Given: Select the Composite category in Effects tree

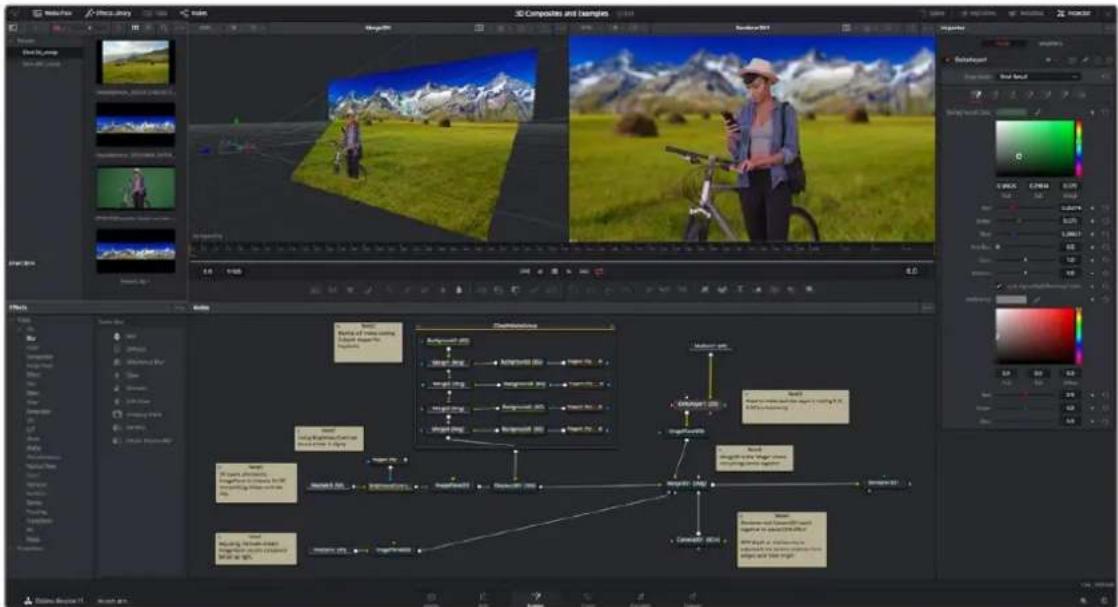Looking at the screenshot, I should point(39,356).
